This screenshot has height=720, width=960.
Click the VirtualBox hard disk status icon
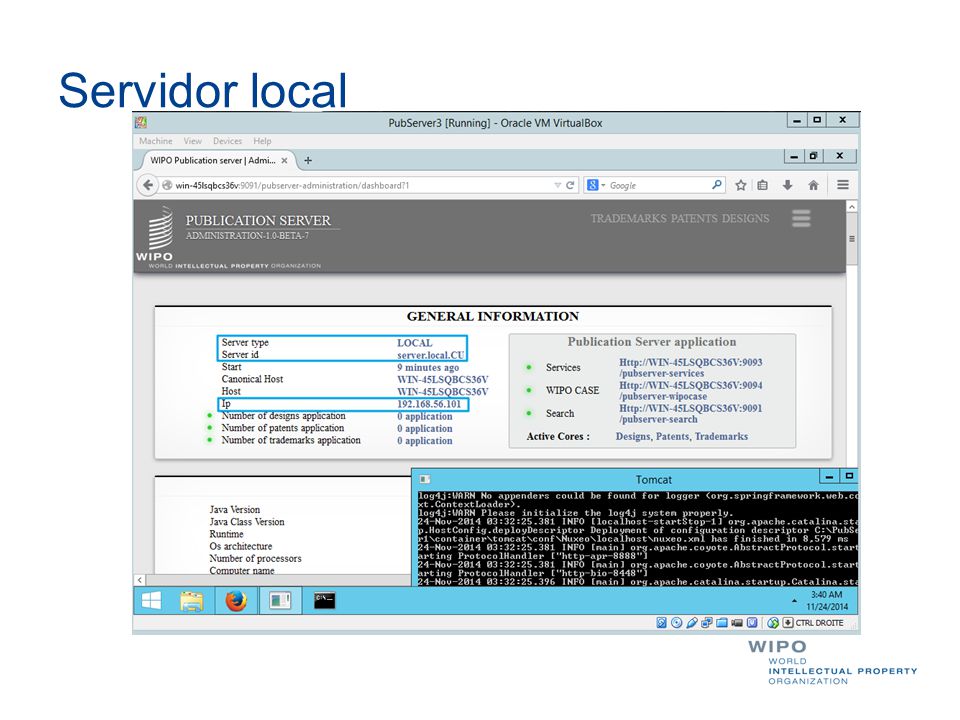pyautogui.click(x=661, y=623)
